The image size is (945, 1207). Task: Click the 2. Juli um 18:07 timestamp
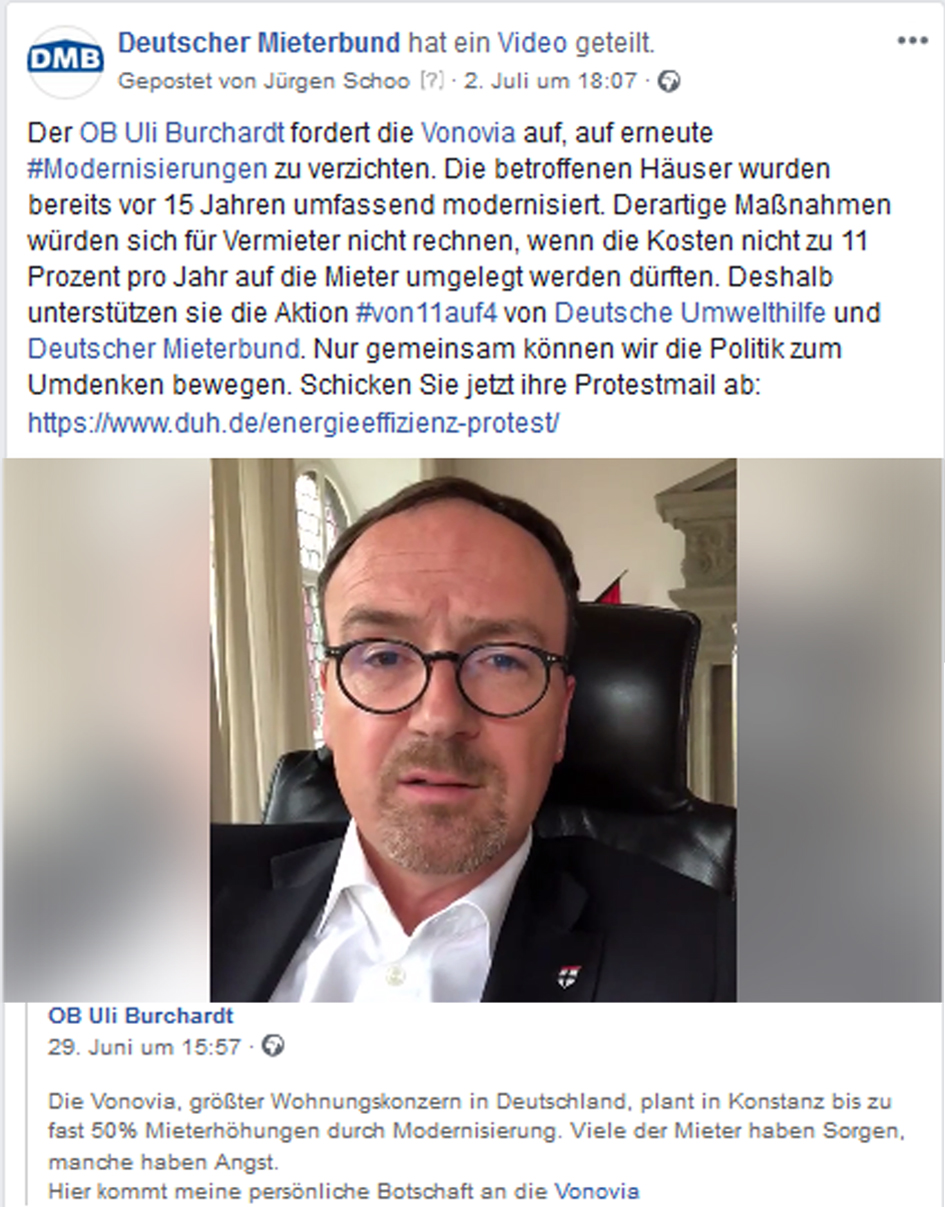coord(550,82)
